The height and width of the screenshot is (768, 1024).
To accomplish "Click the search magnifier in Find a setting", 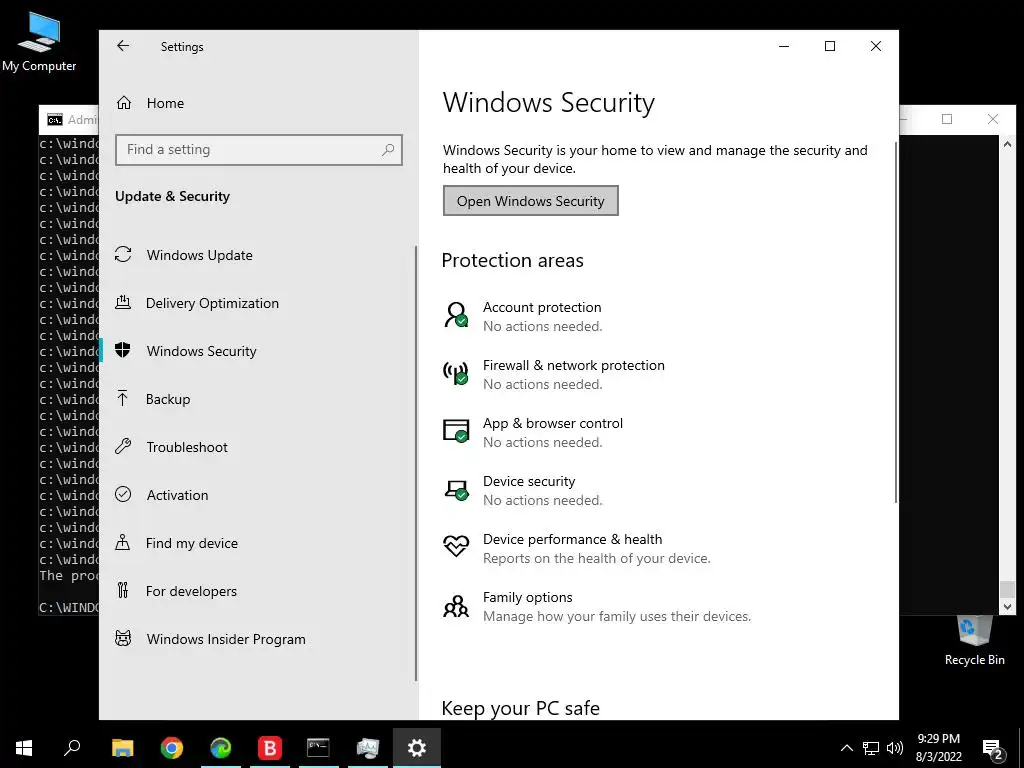I will pyautogui.click(x=388, y=150).
